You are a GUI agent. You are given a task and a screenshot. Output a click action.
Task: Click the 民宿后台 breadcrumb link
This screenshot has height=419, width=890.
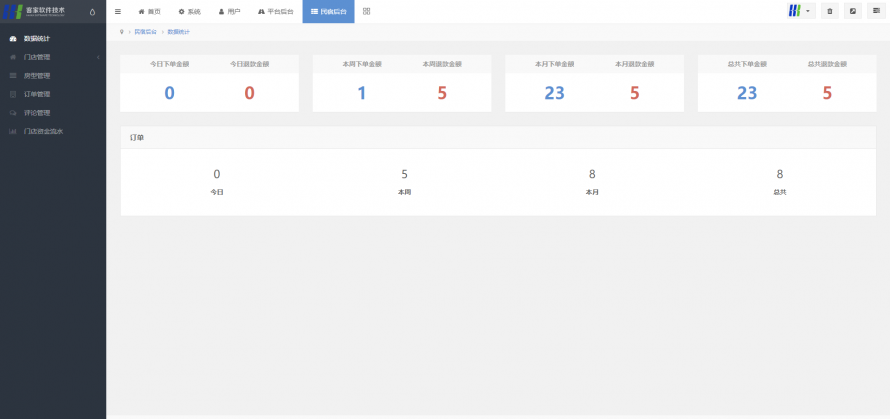pyautogui.click(x=145, y=32)
